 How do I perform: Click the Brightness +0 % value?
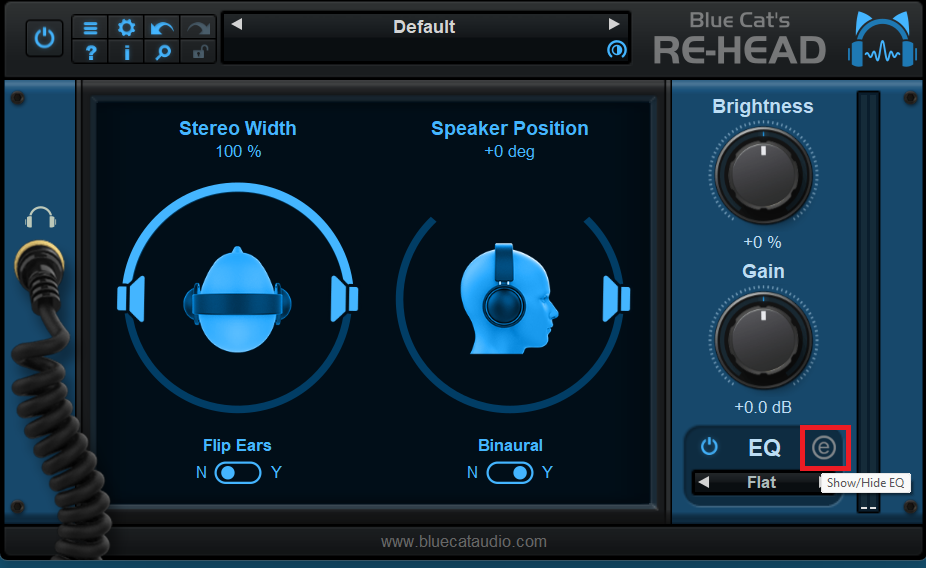pyautogui.click(x=762, y=242)
